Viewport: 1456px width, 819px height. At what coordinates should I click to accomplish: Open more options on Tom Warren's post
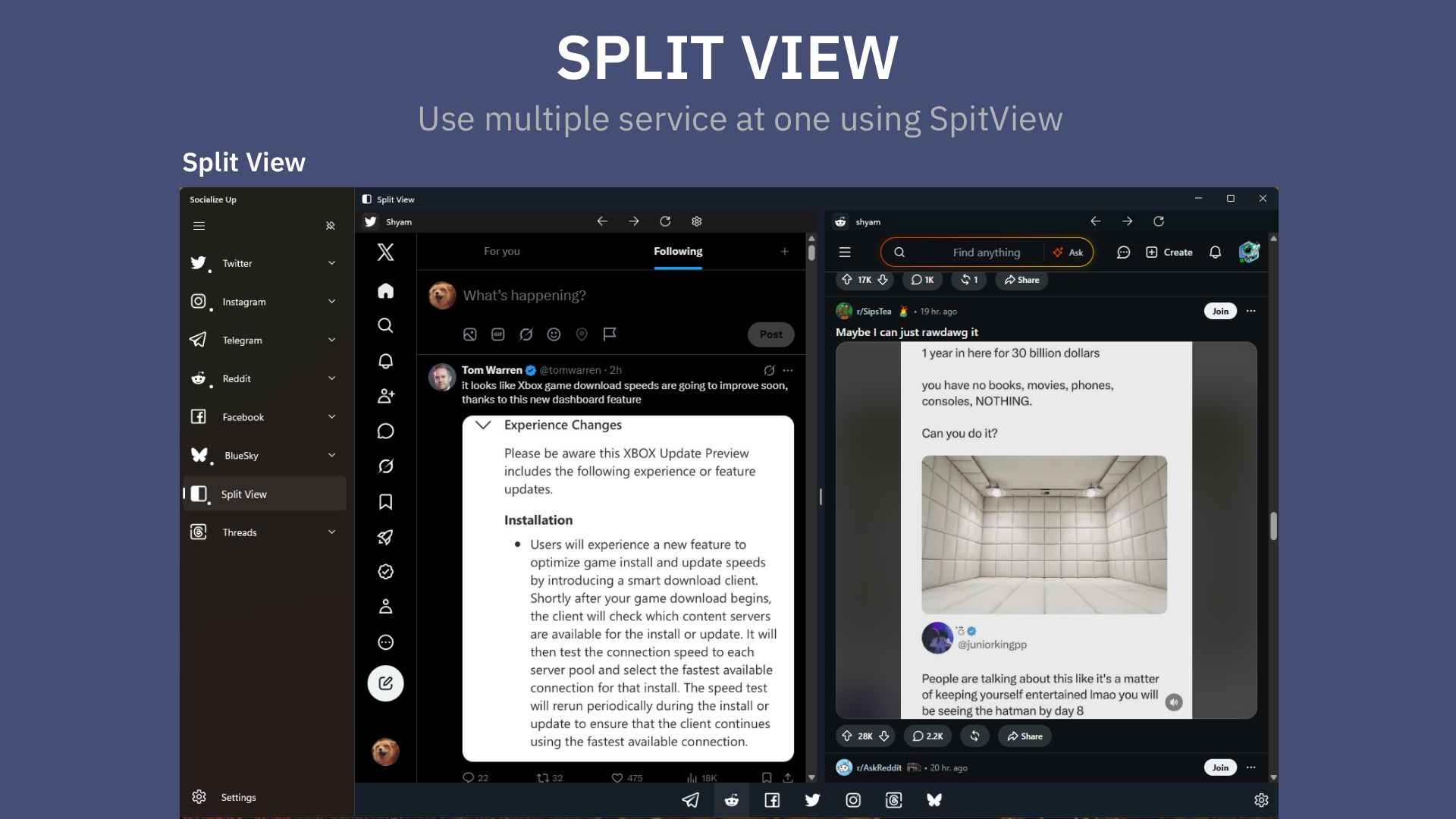coord(788,371)
